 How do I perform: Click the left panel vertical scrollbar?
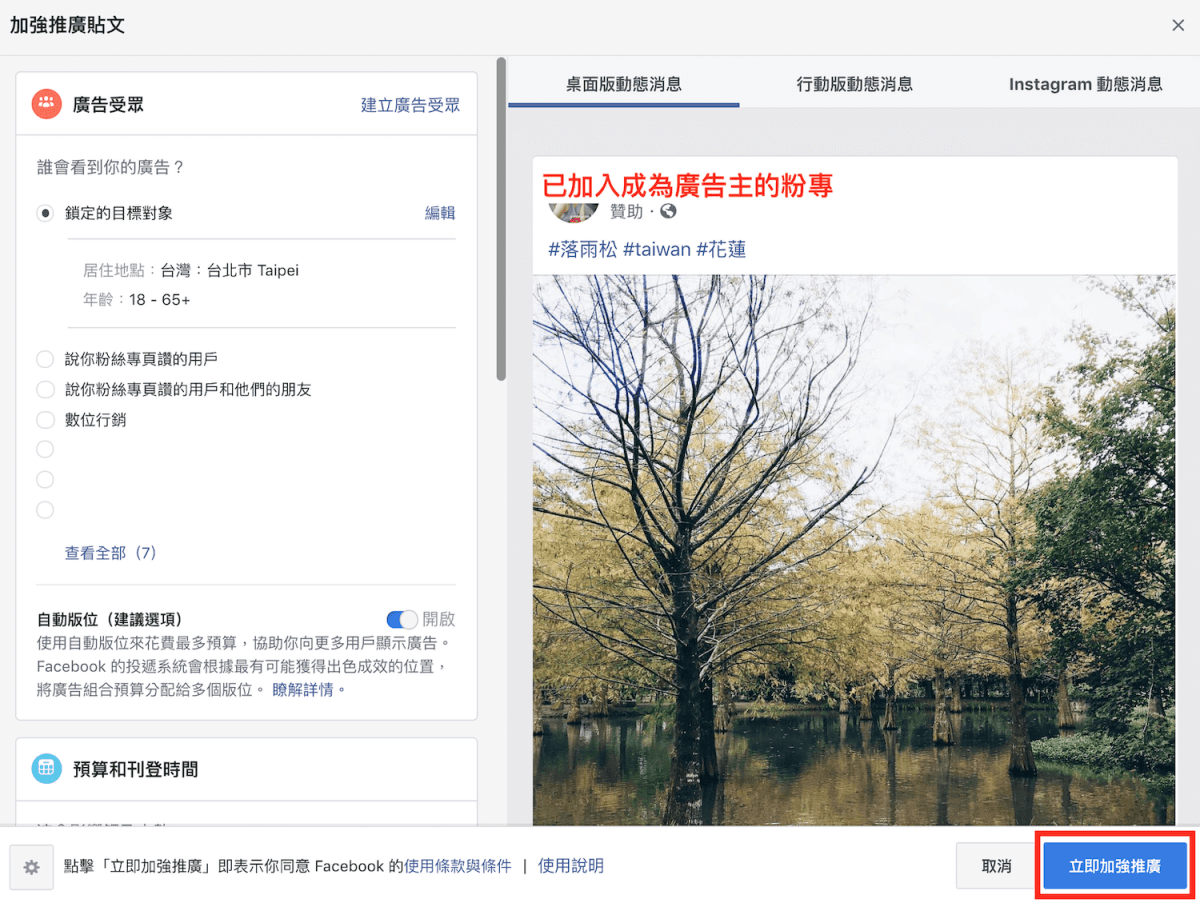[501, 220]
